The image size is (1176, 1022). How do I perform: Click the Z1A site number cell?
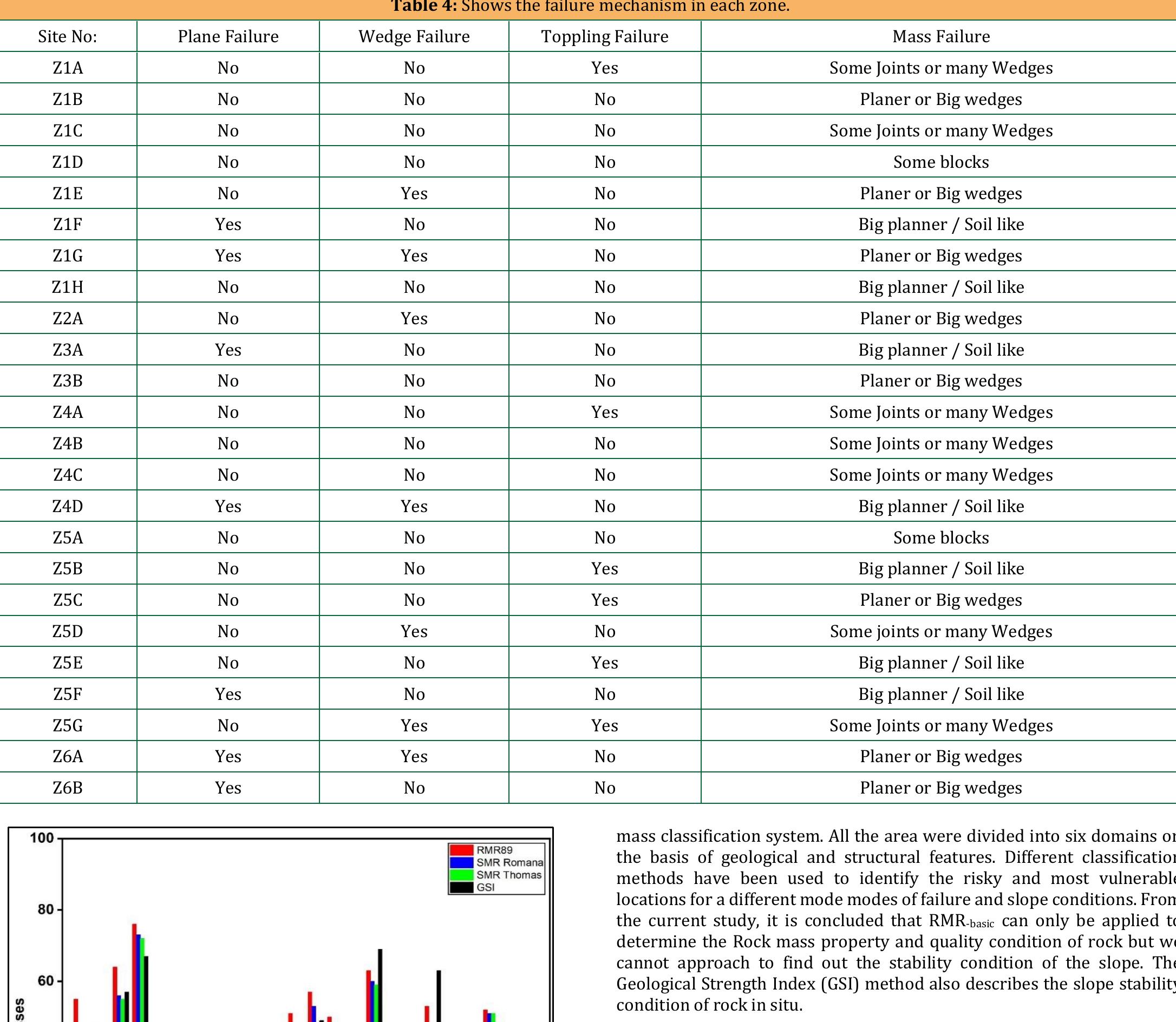(68, 68)
